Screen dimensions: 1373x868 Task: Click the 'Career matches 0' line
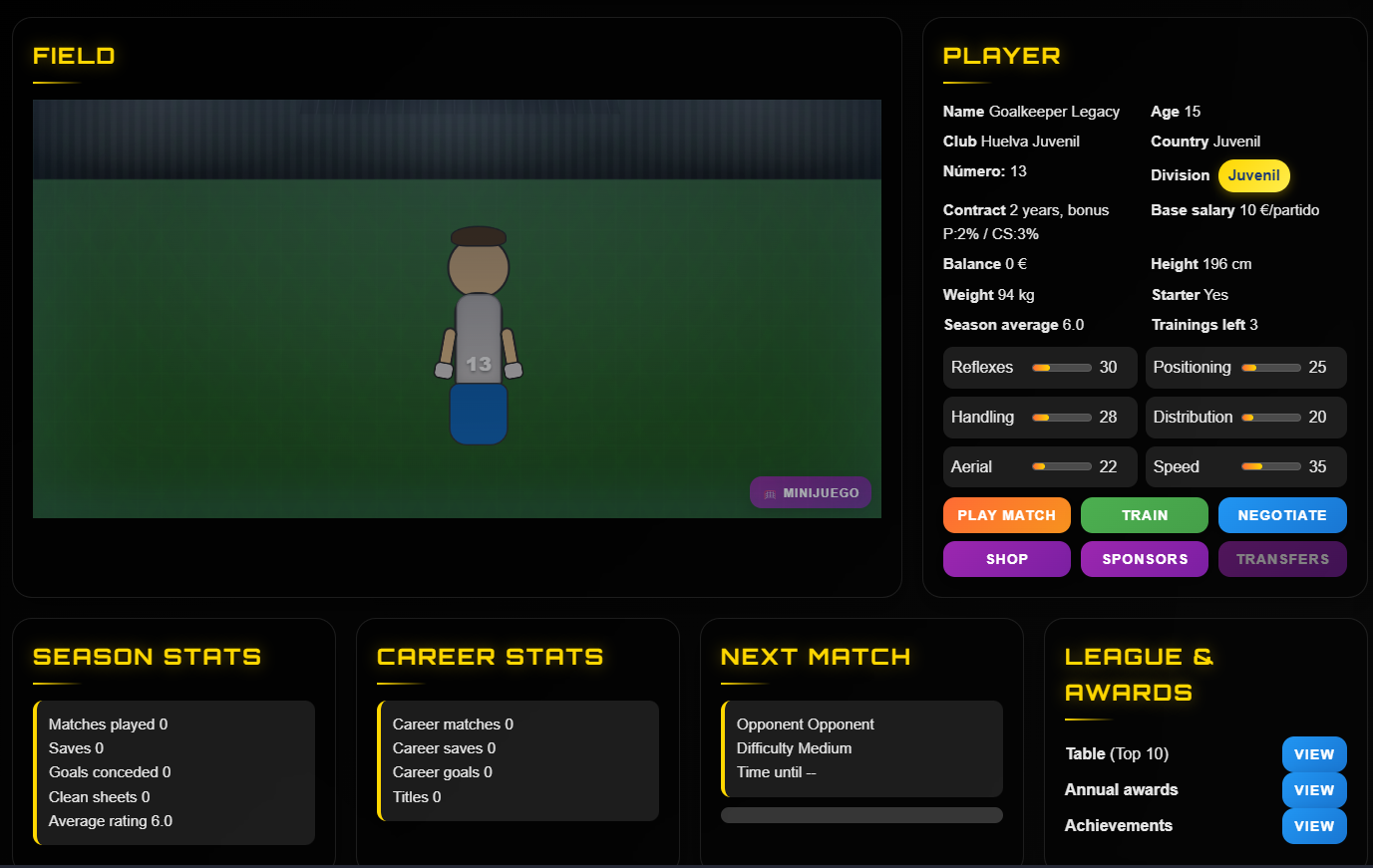[453, 724]
